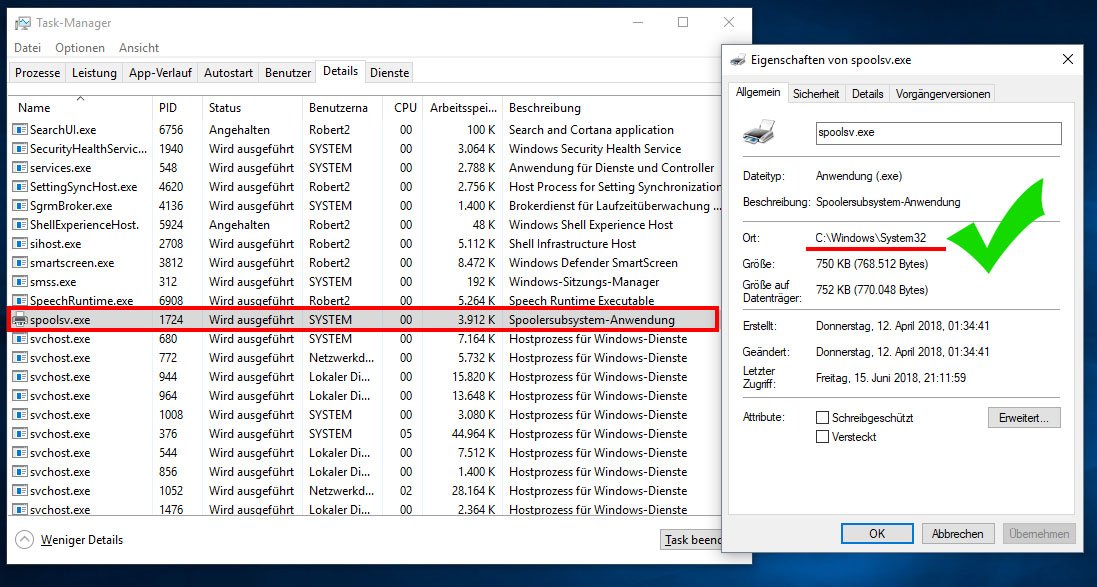This screenshot has height=587, width=1097.
Task: Click the smartscreen.exe process icon
Action: (x=18, y=262)
